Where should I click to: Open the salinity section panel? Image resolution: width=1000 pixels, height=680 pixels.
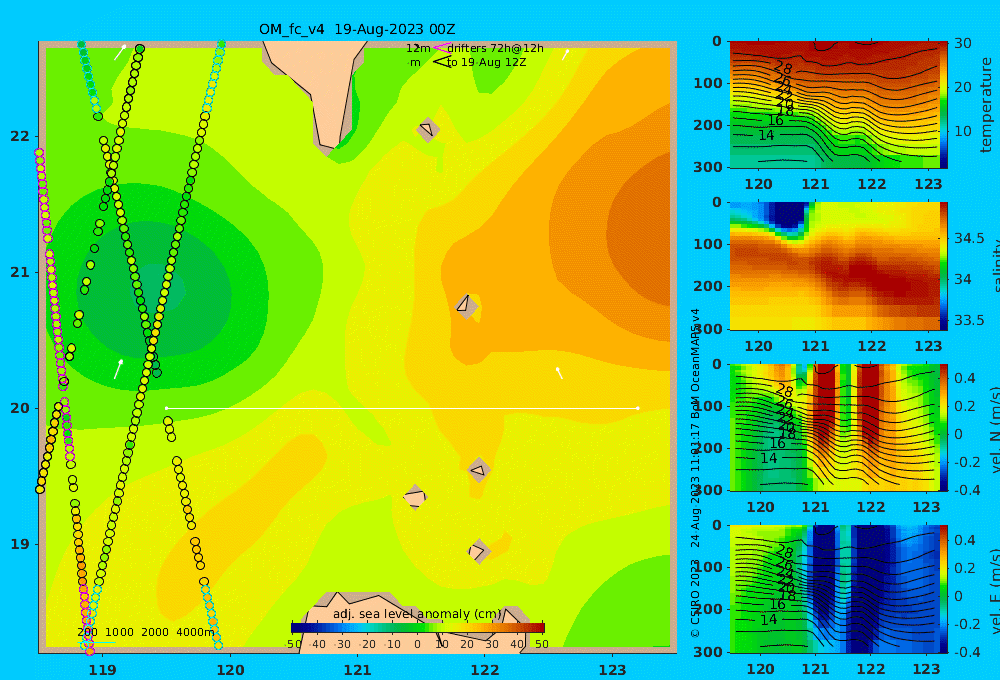pyautogui.click(x=834, y=266)
